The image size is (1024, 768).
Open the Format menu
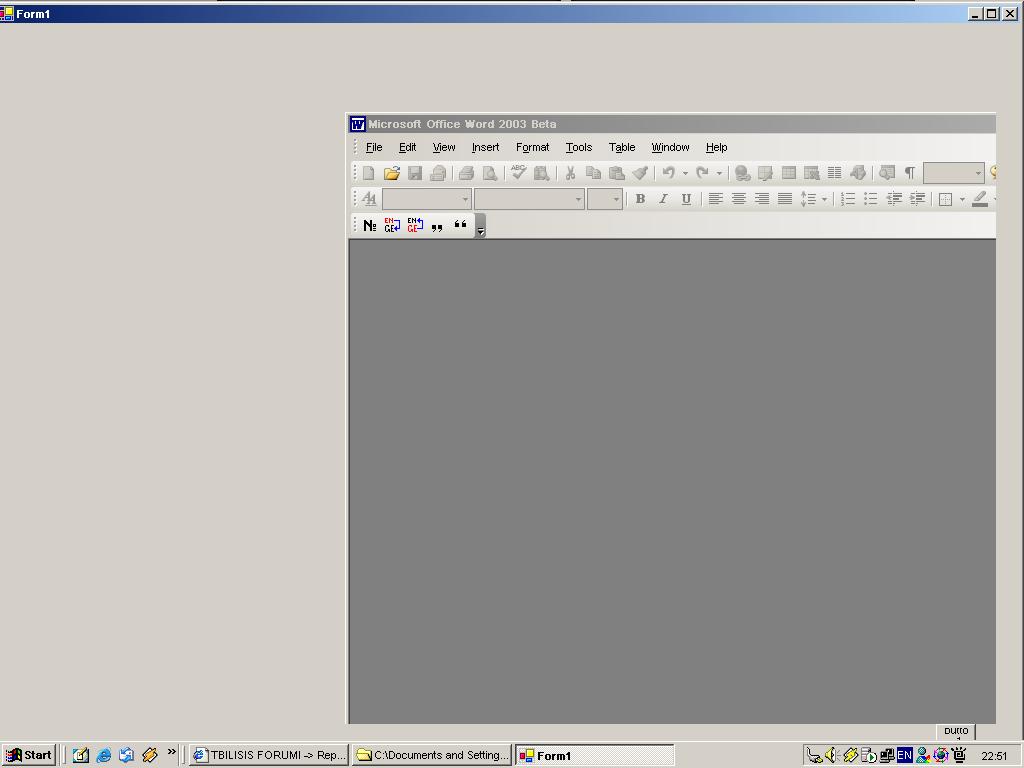point(532,148)
